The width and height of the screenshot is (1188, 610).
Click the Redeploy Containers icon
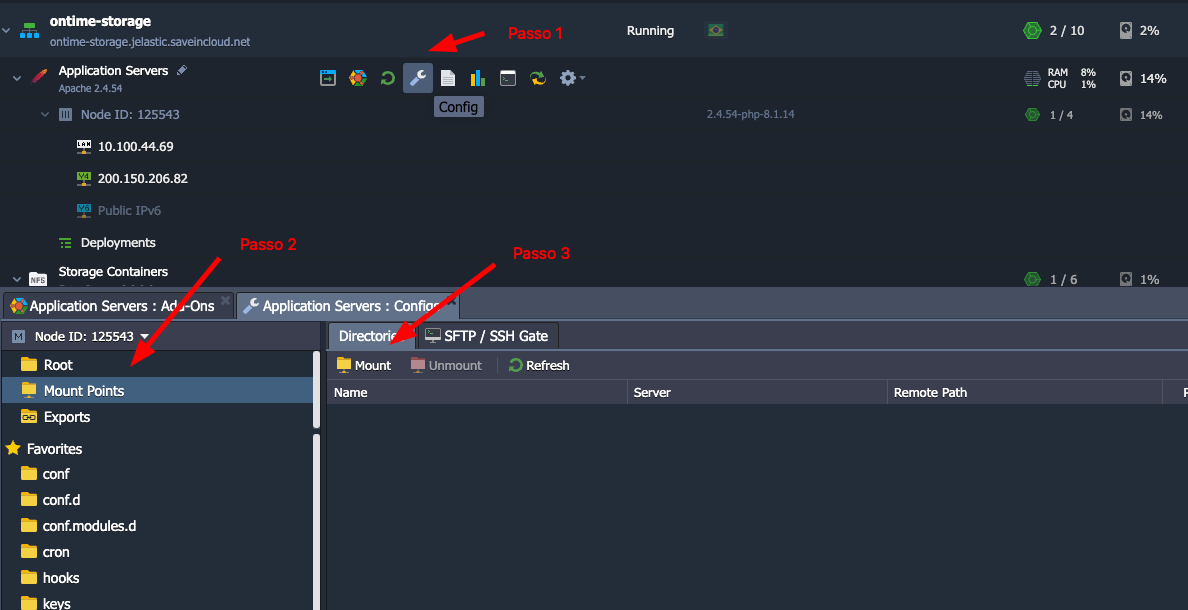pyautogui.click(x=538, y=78)
